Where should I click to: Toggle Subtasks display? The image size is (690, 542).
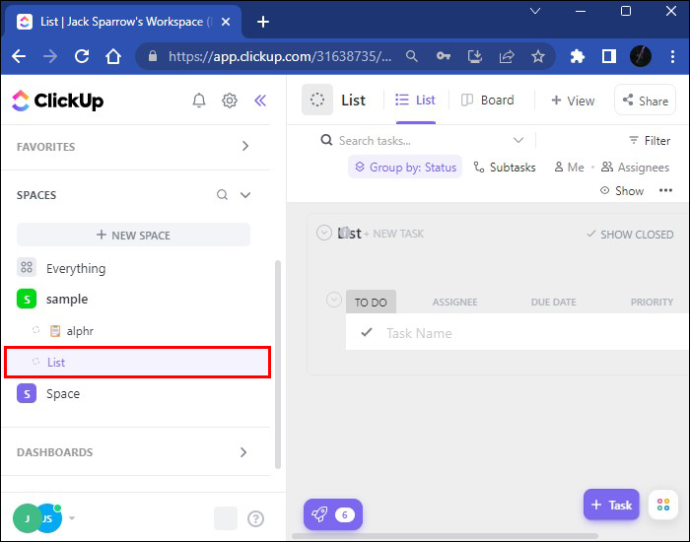click(504, 167)
